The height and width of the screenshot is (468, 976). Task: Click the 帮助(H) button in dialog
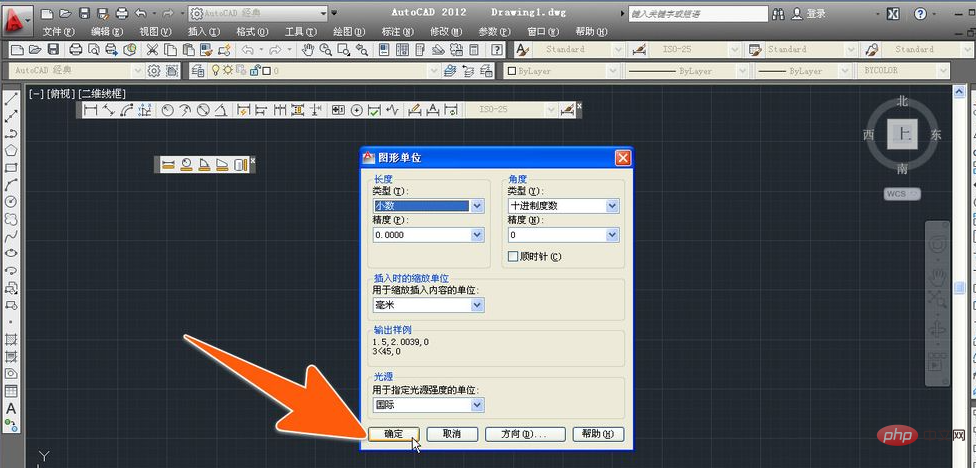click(x=598, y=434)
